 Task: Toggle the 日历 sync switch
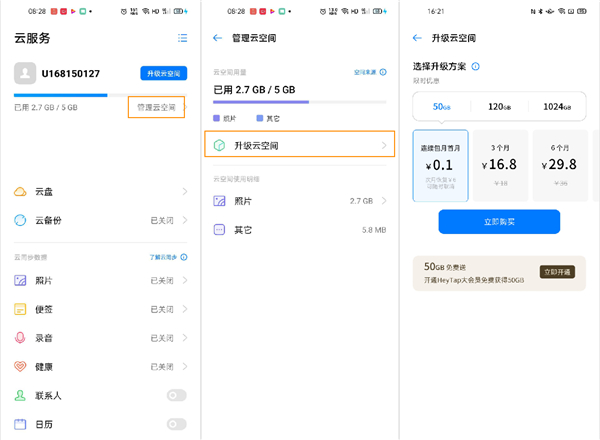176,424
